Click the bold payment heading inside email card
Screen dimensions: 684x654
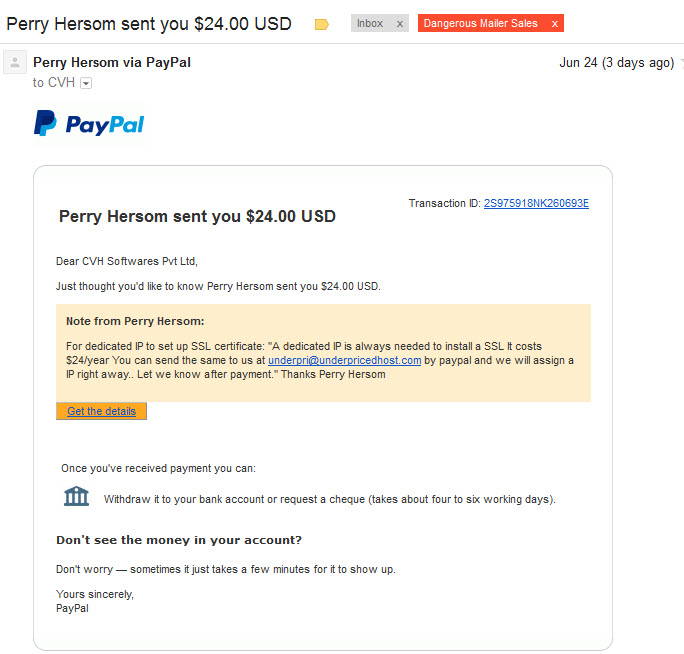pos(197,216)
